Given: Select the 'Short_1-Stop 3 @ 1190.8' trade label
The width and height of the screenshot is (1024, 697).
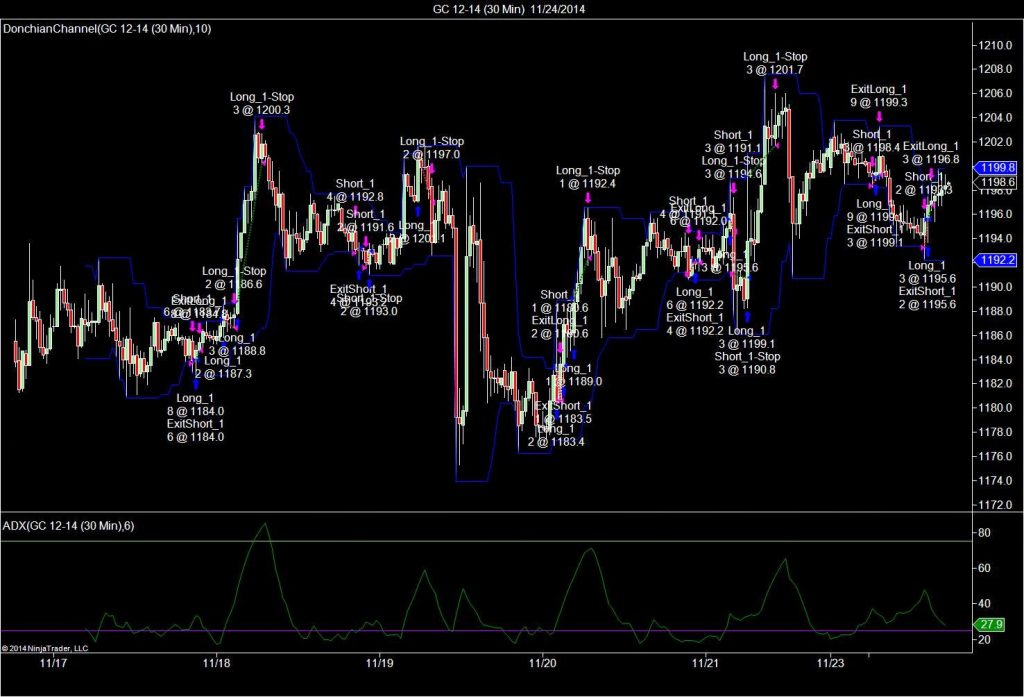Looking at the screenshot, I should (x=747, y=363).
